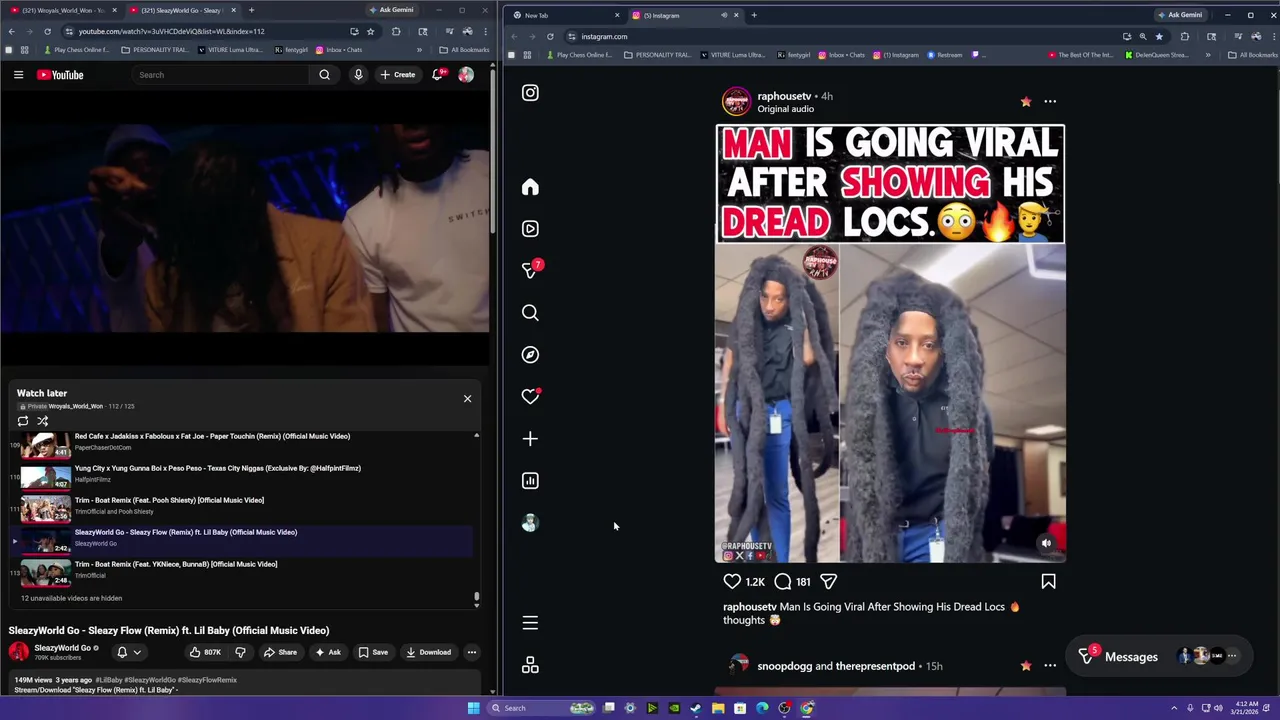
Task: Save the raphousetv post with bookmark icon
Action: pyautogui.click(x=1048, y=581)
